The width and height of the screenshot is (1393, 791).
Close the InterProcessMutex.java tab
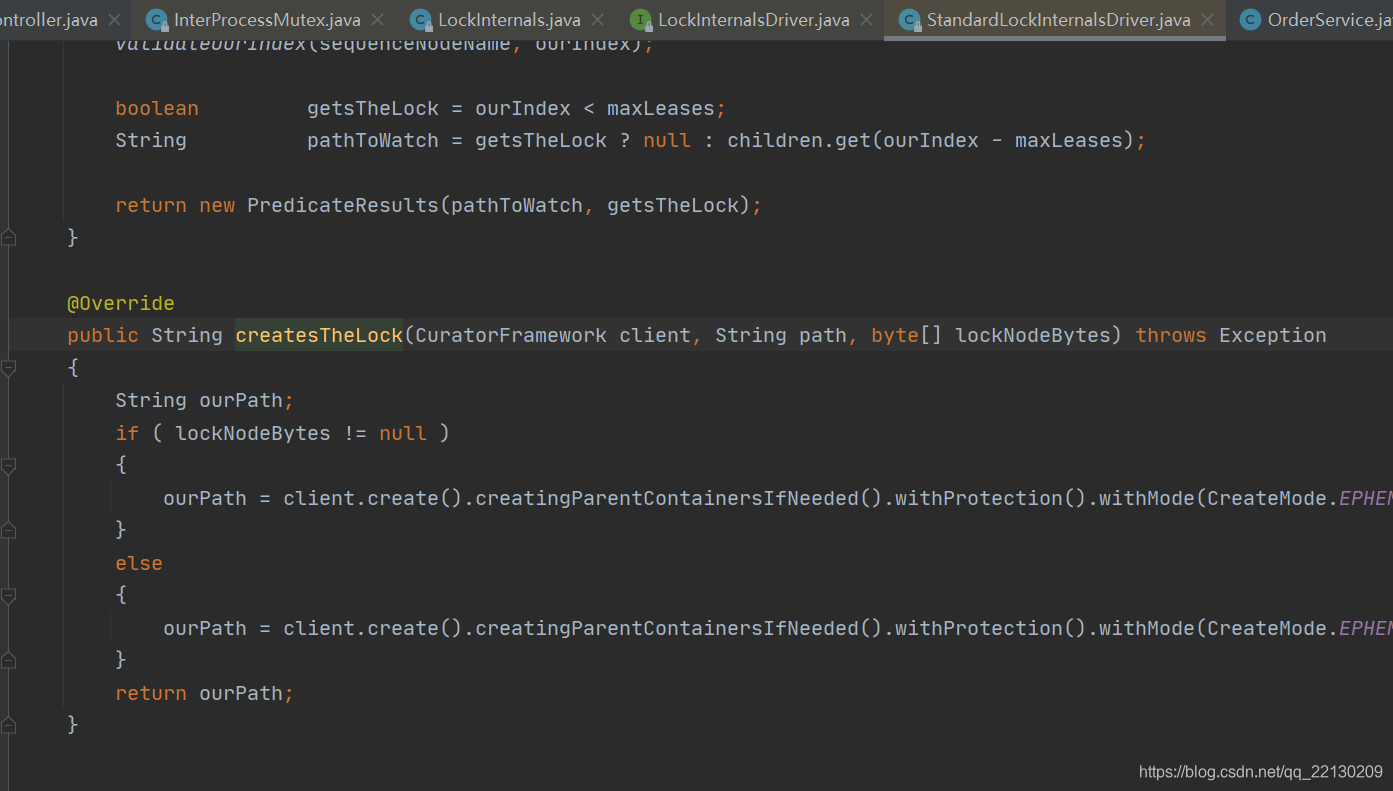click(377, 20)
